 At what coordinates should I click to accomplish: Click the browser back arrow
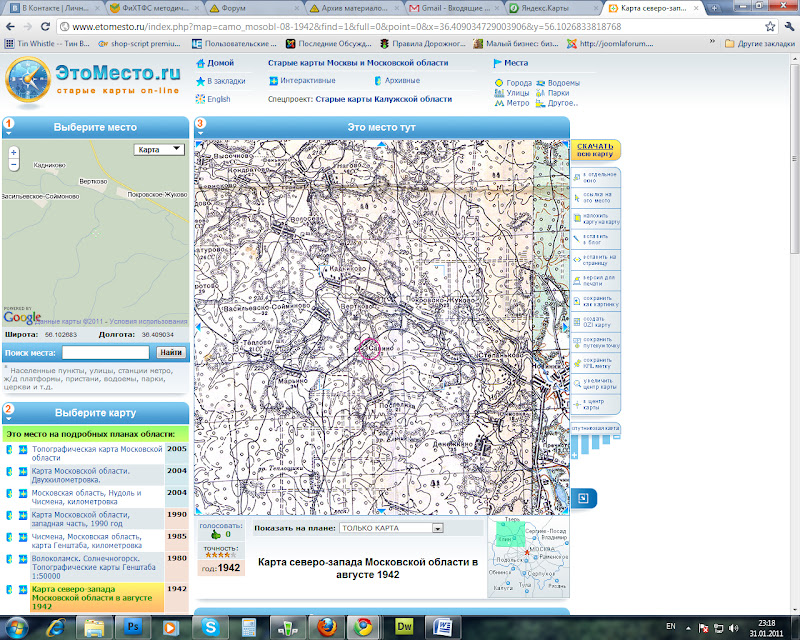(x=10, y=27)
